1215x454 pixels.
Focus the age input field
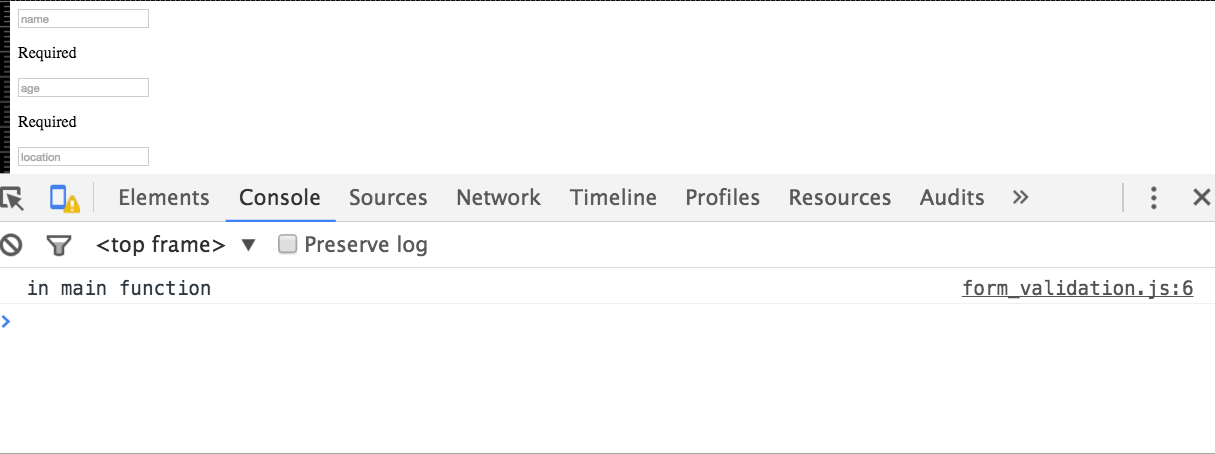point(83,88)
